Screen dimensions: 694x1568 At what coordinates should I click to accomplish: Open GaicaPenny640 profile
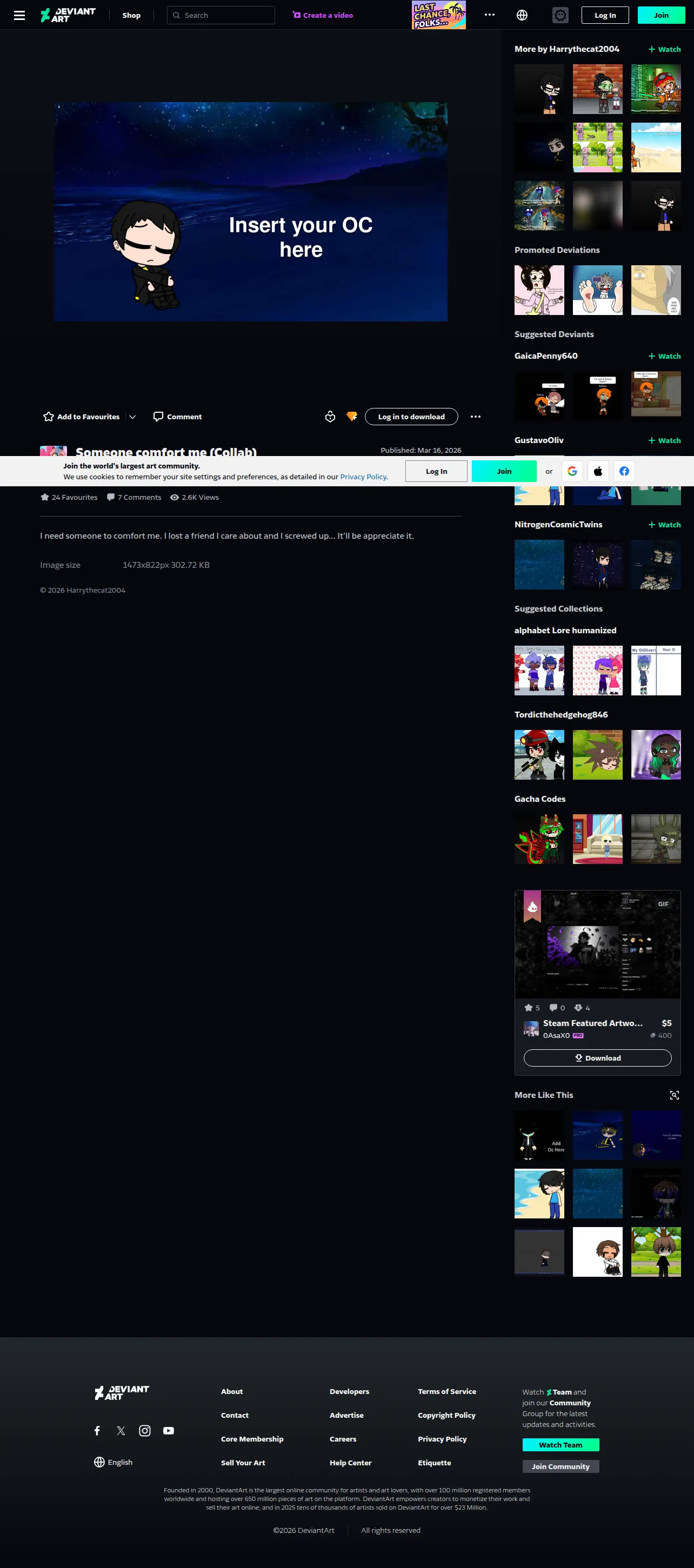[x=546, y=356]
